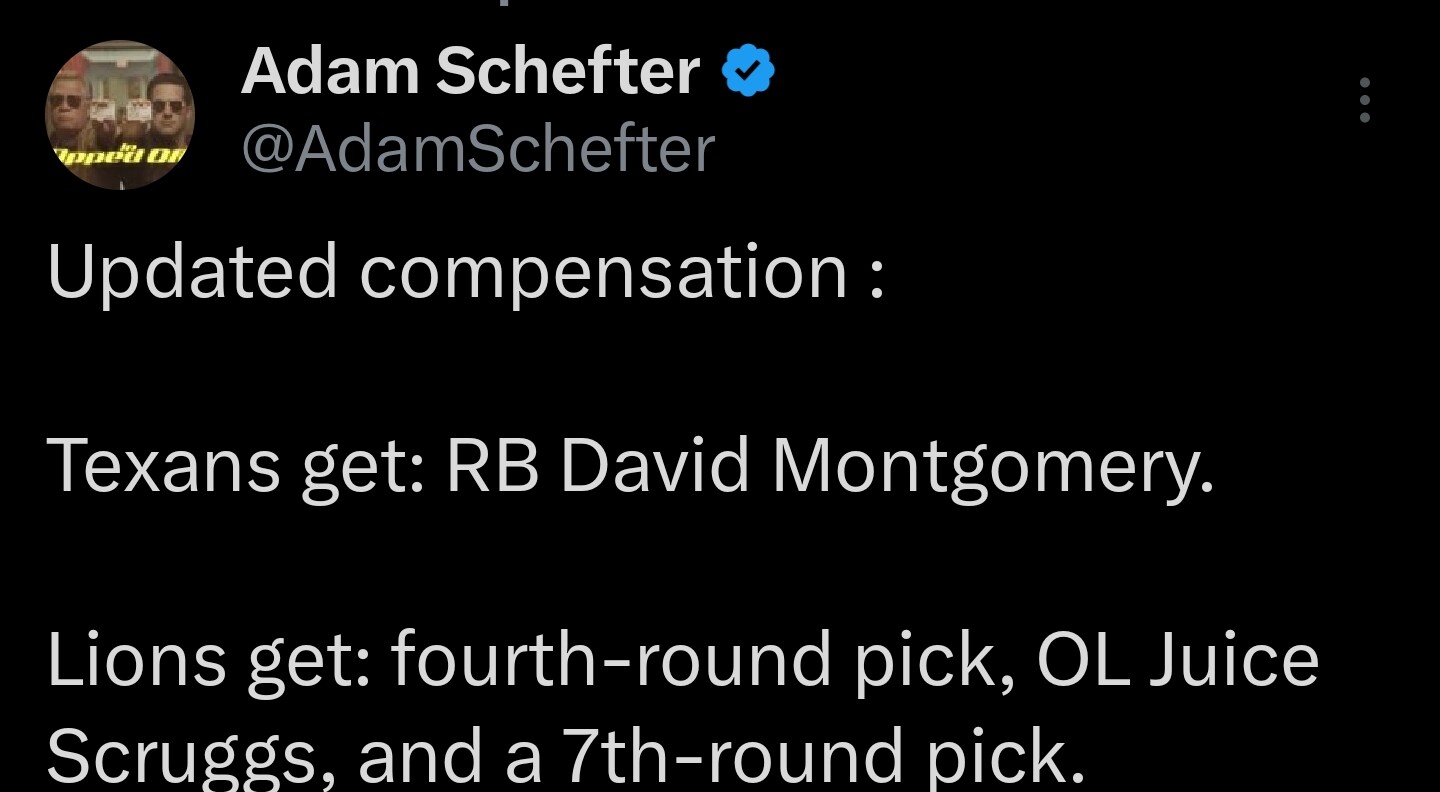1440x792 pixels.
Task: Open the @AdamSchefter handle link
Action: tap(478, 149)
